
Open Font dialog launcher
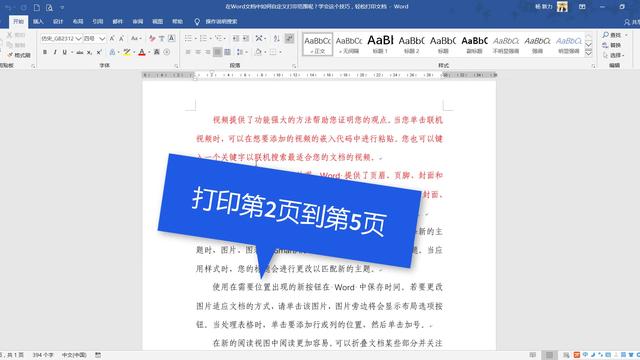[176, 66]
